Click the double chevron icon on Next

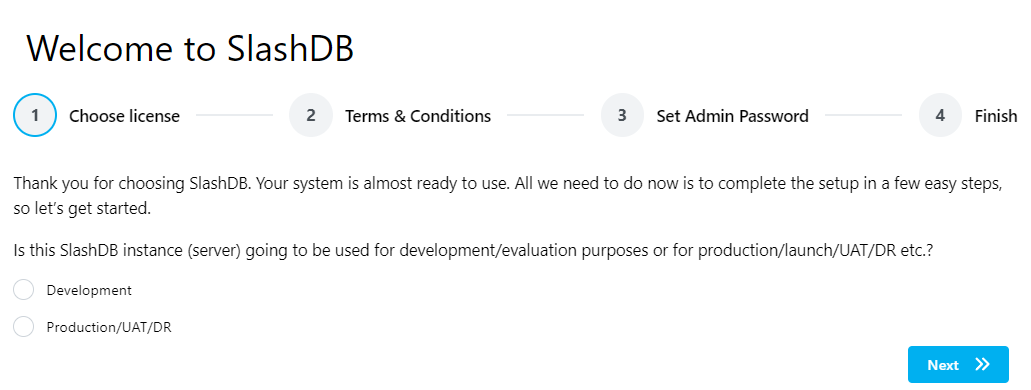[x=982, y=364]
